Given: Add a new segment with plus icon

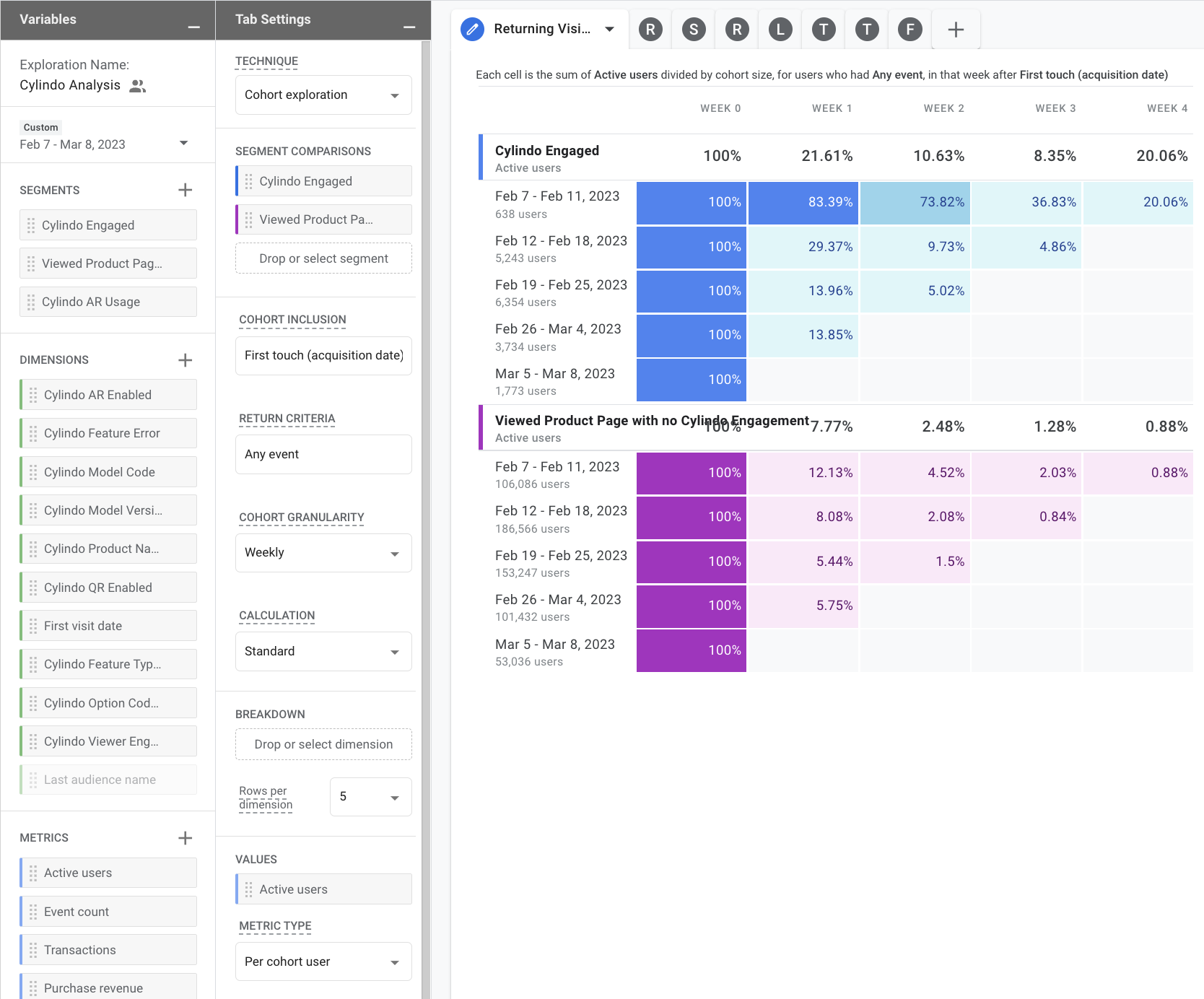Looking at the screenshot, I should [185, 190].
